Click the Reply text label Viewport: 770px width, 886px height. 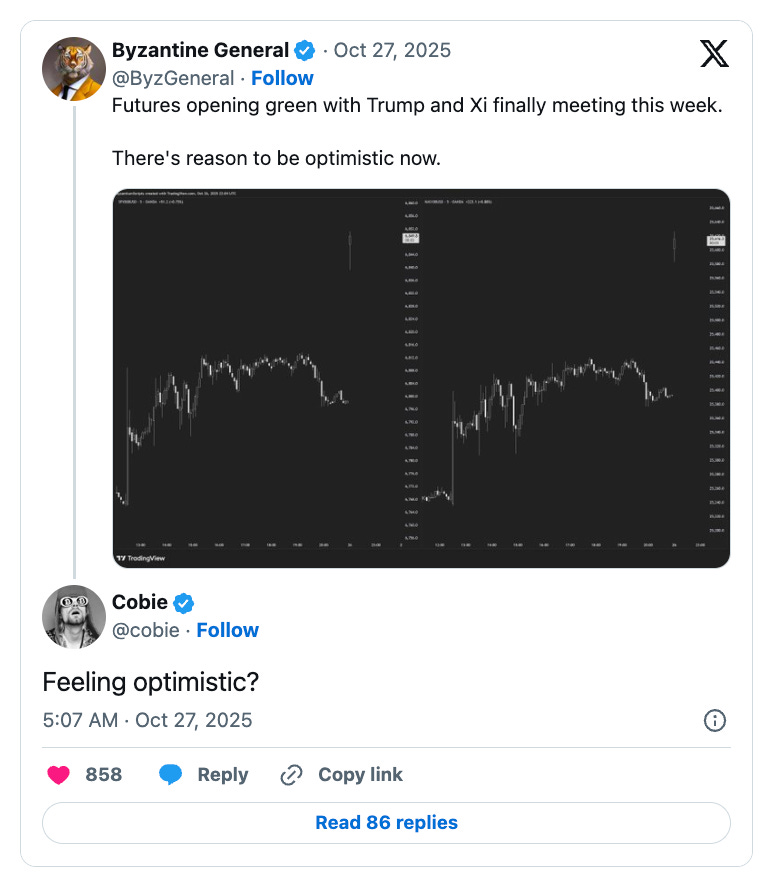223,775
